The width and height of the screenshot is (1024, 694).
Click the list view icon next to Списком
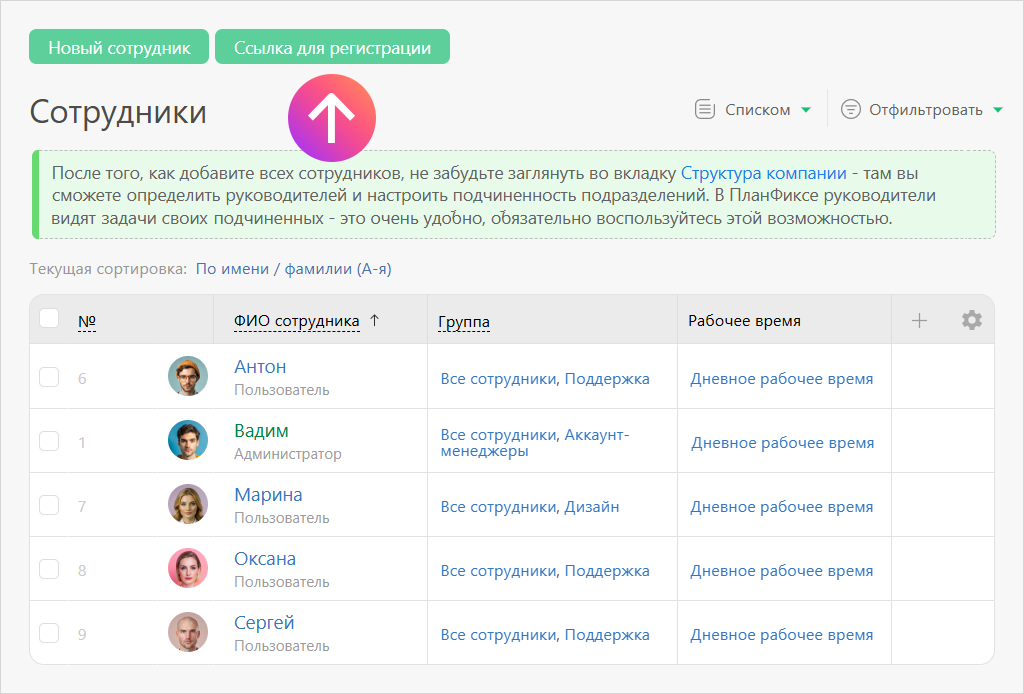tap(705, 109)
